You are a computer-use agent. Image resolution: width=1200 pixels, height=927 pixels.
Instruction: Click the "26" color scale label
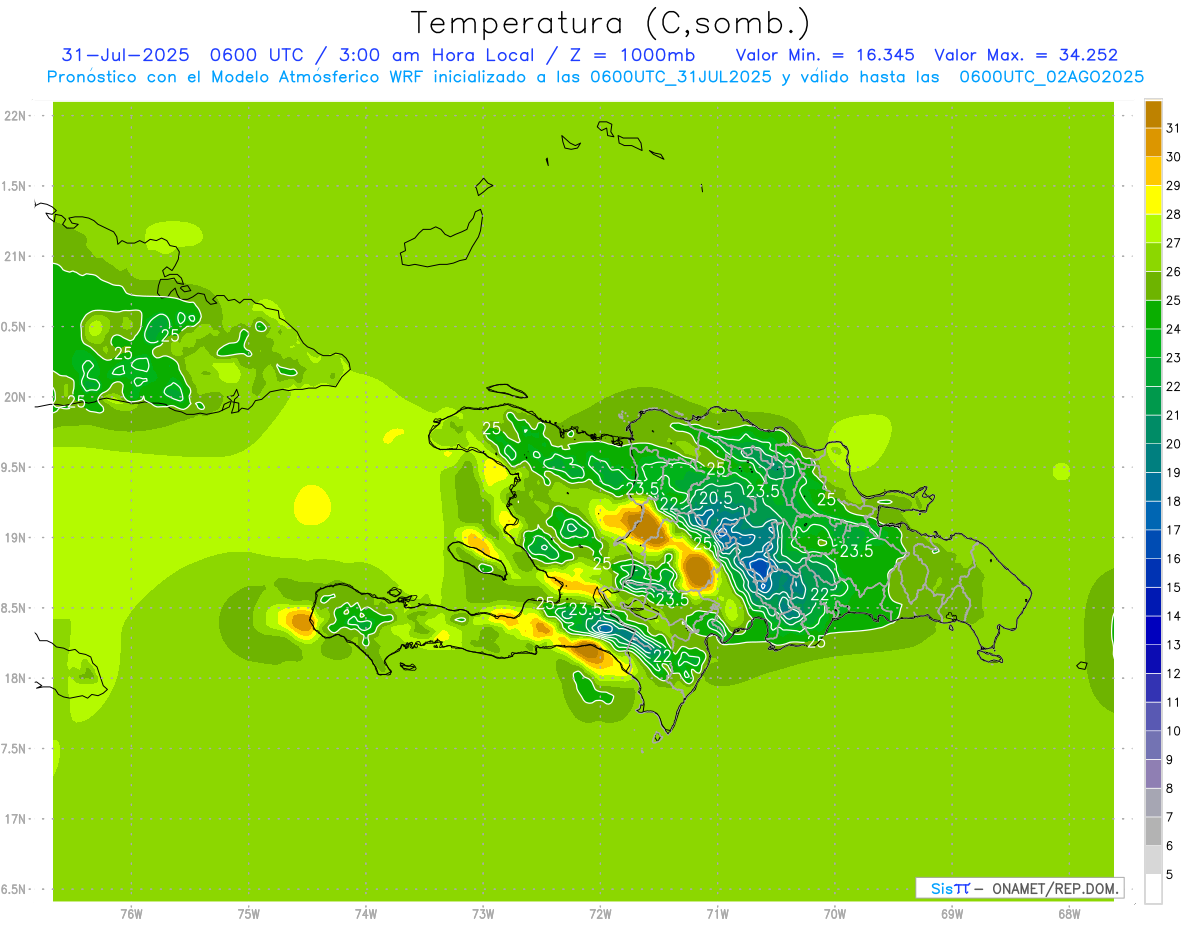coord(1173,272)
